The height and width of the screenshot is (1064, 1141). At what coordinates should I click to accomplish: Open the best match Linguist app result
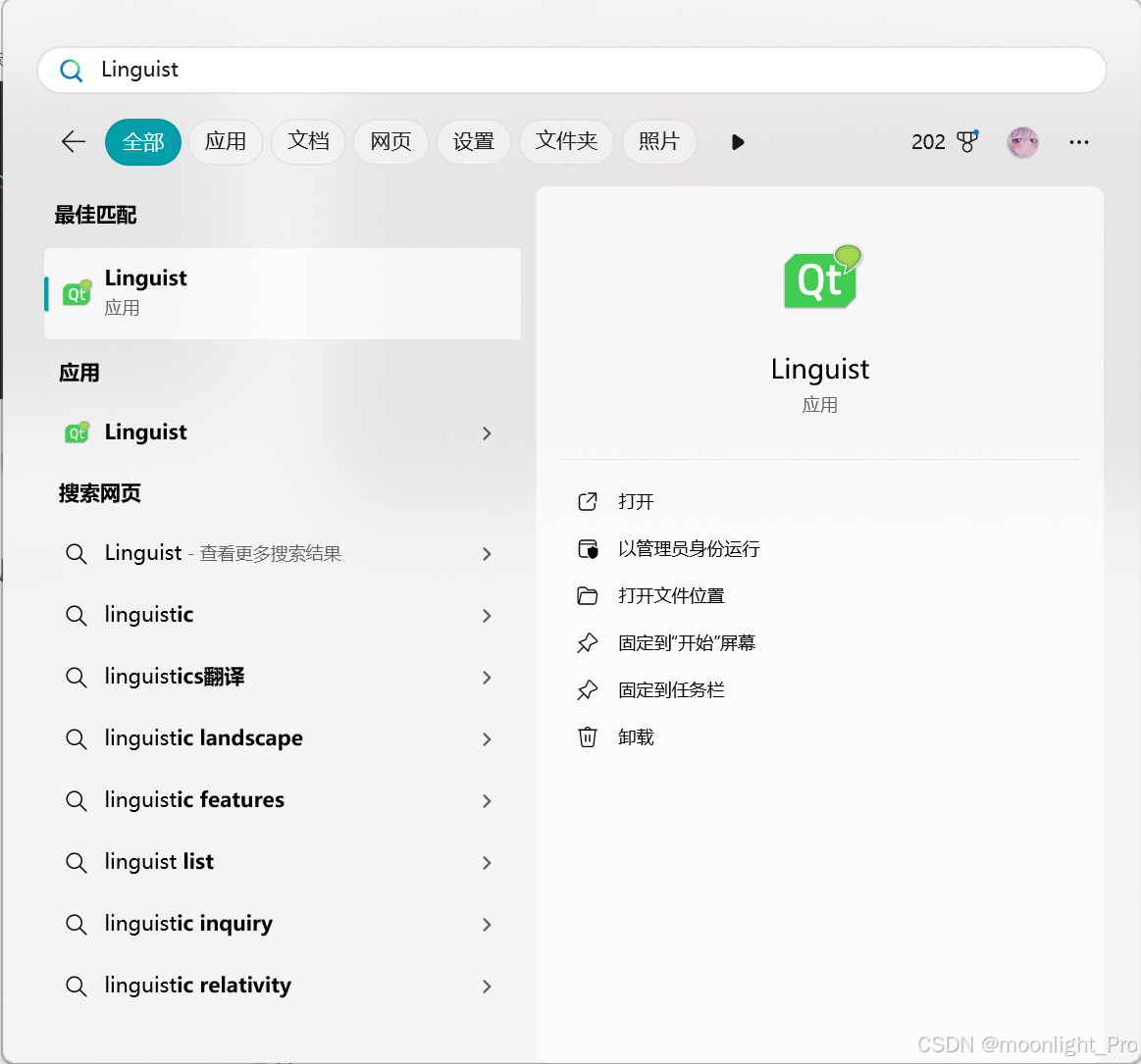pyautogui.click(x=283, y=293)
